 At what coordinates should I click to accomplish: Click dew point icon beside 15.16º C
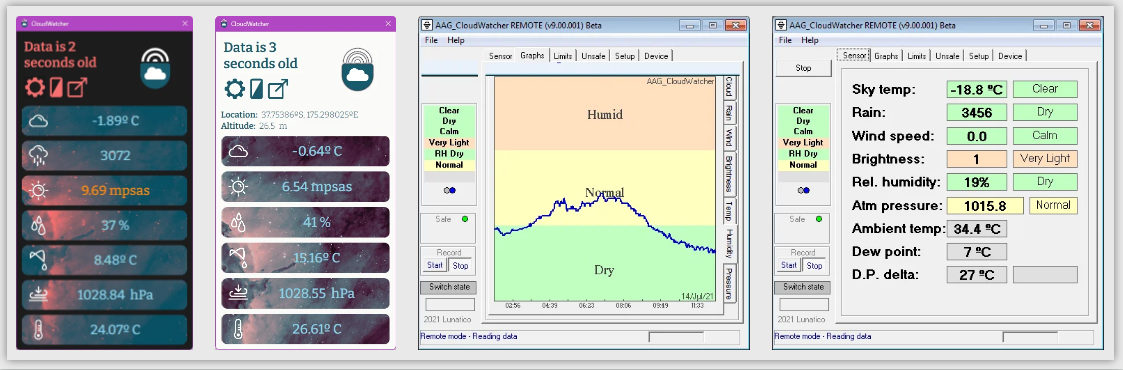(x=238, y=258)
